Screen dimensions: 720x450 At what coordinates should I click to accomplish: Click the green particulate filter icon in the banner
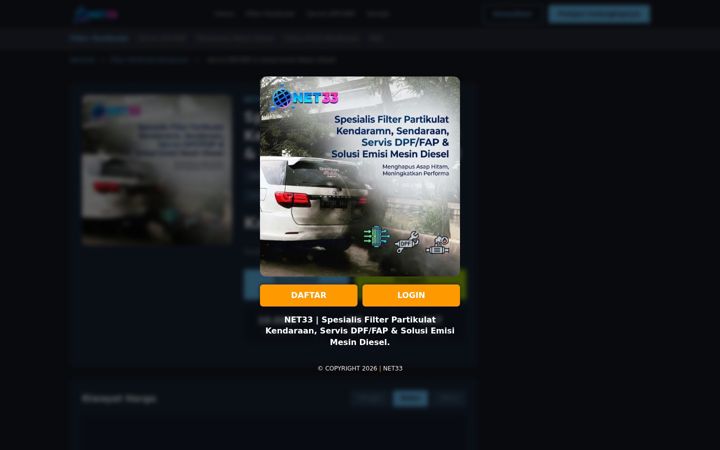pos(376,236)
